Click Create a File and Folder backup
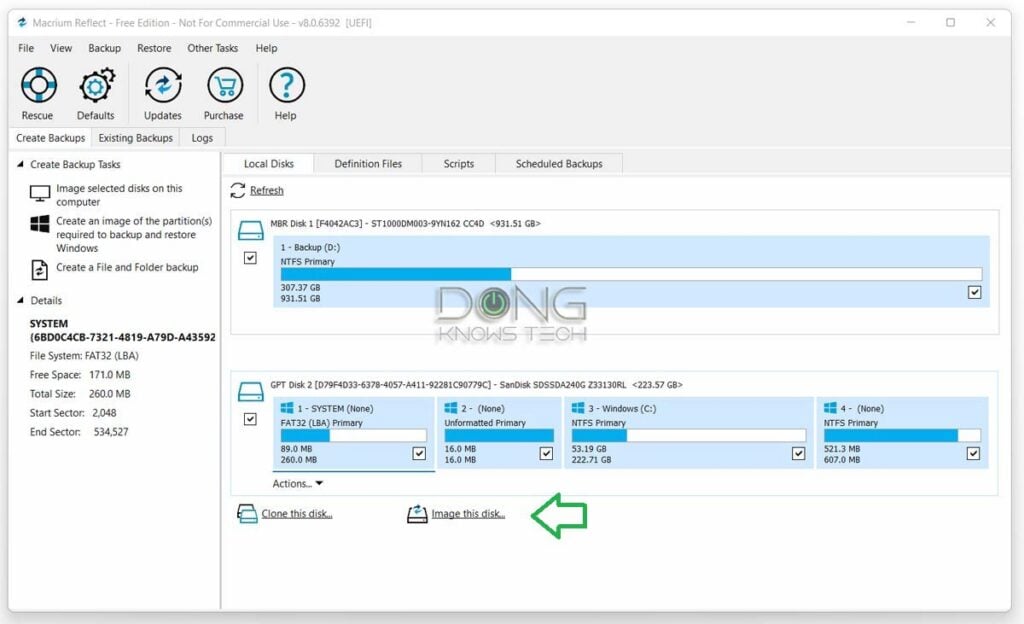This screenshot has width=1024, height=624. click(x=127, y=267)
